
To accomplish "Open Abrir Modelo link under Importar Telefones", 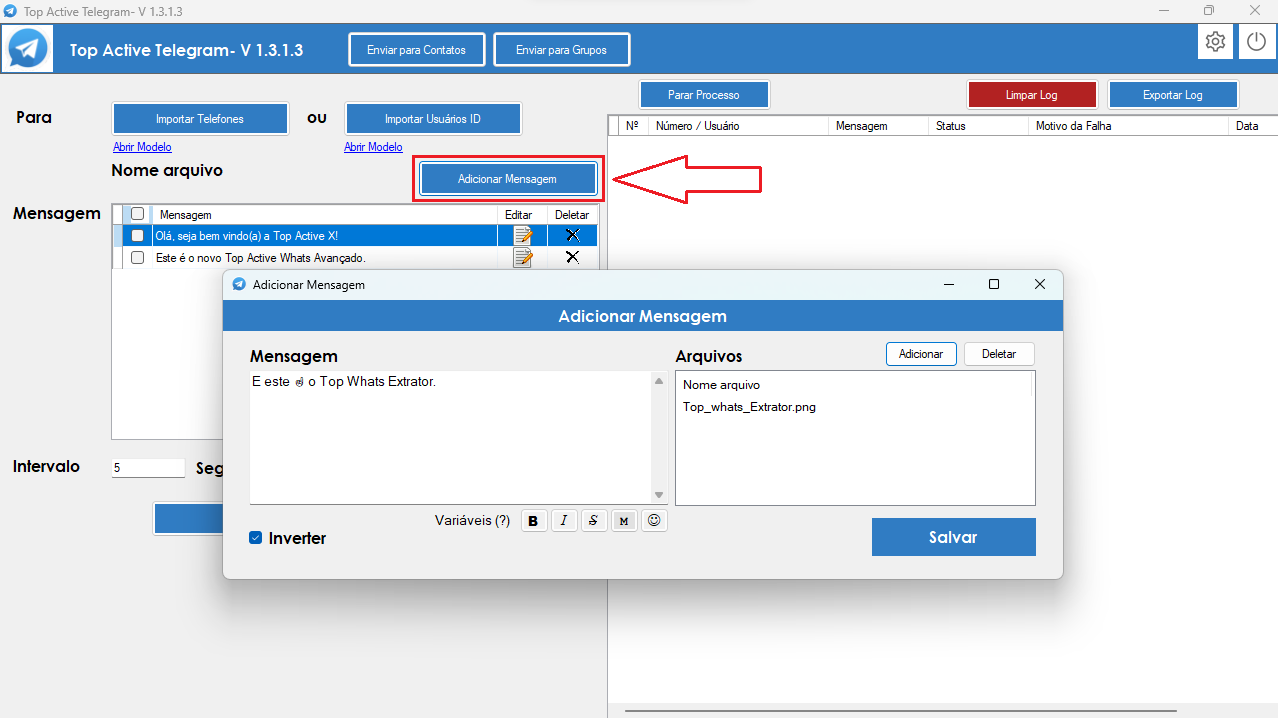I will pos(142,147).
